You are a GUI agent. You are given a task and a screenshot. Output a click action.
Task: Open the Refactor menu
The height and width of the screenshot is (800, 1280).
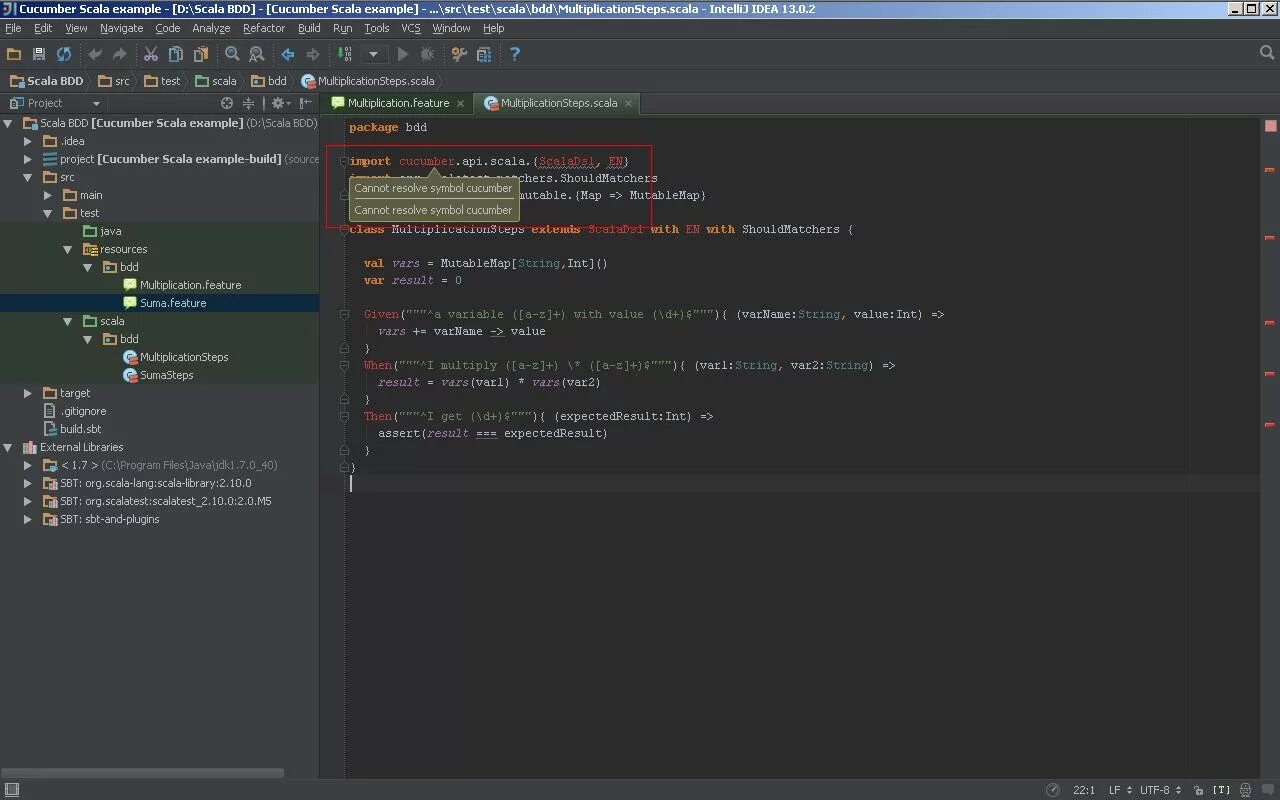(264, 28)
